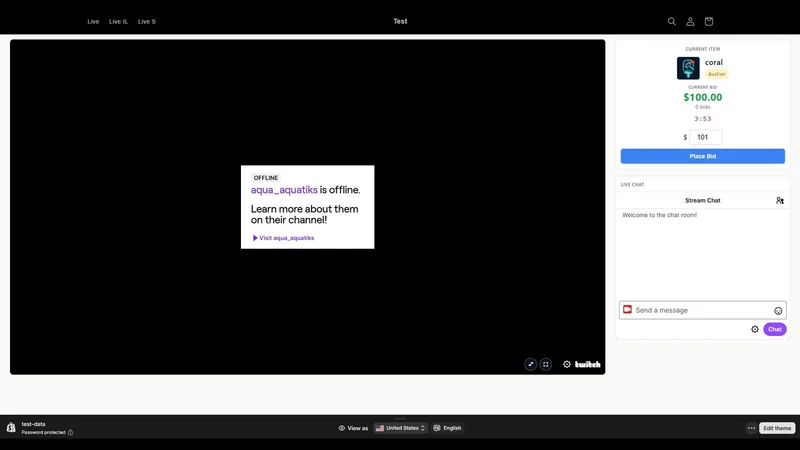
Task: Click the Shopify bag icon
Action: [11, 428]
